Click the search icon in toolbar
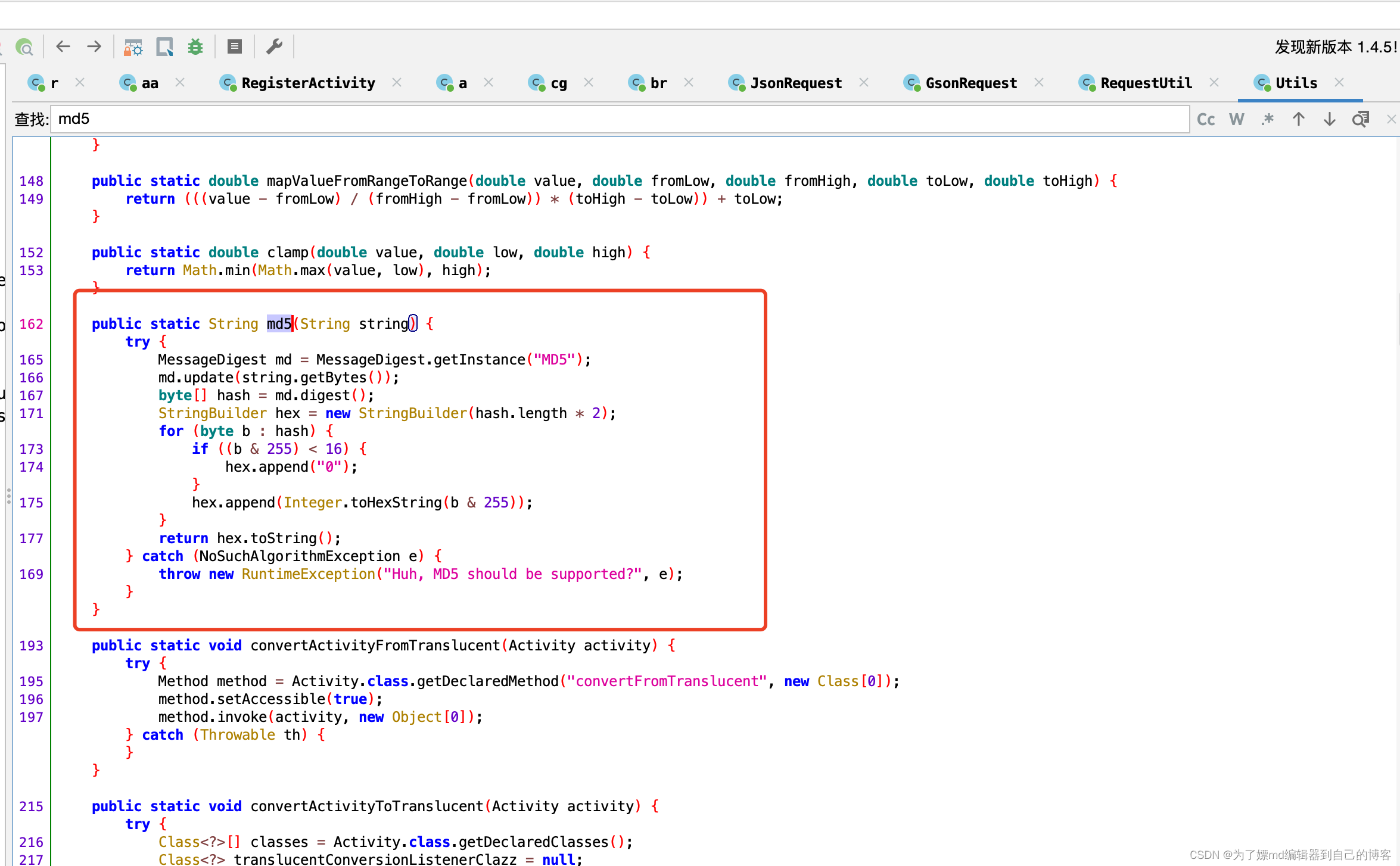Screen dimensions: 1400x866 click(24, 46)
